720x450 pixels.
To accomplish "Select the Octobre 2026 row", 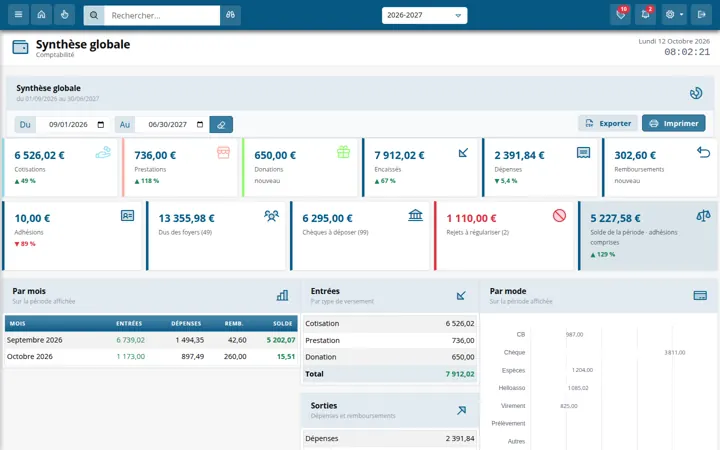I will click(x=151, y=357).
